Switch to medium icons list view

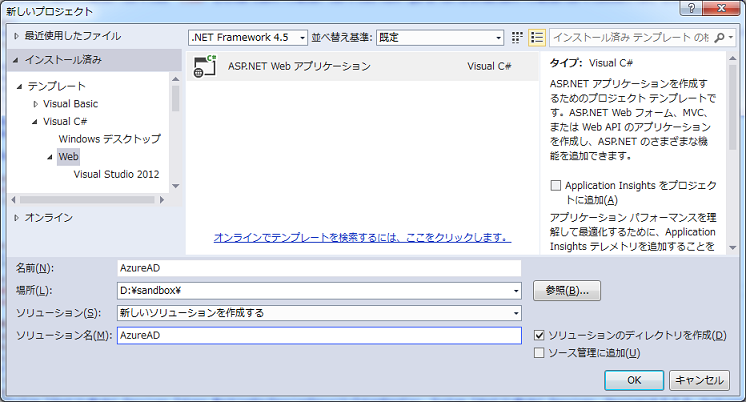point(537,37)
